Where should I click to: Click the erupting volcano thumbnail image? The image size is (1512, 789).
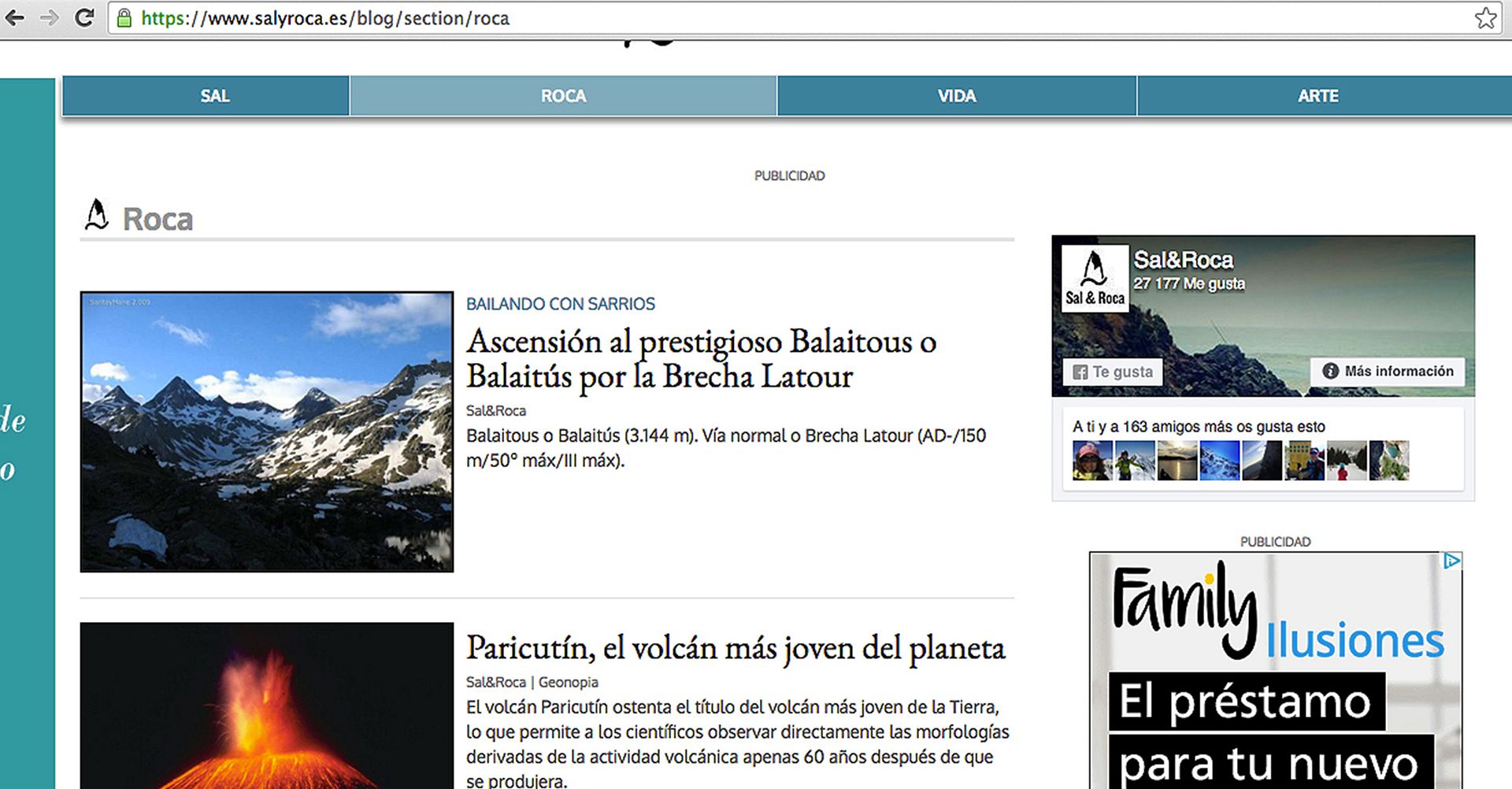point(267,706)
